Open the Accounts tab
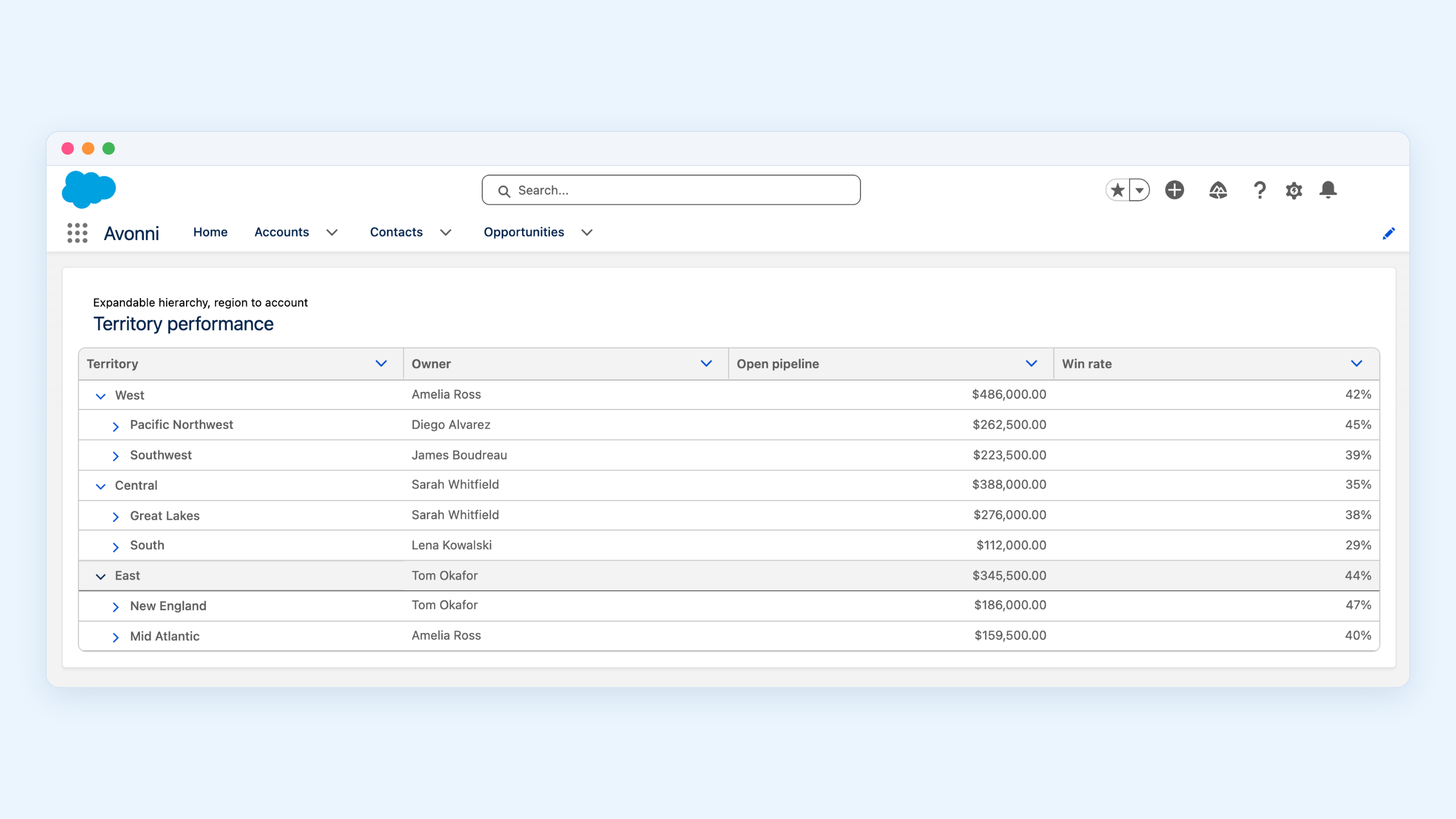 (x=282, y=232)
